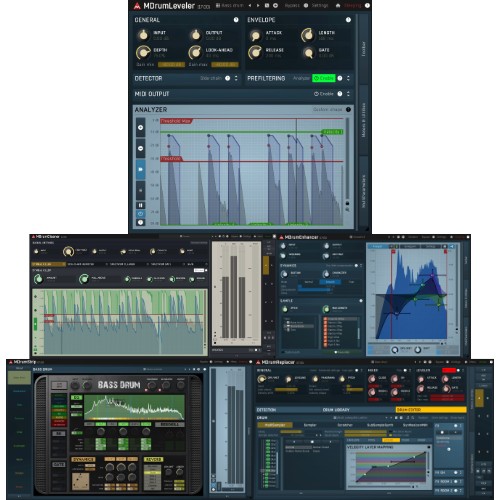Open Meters & Utilities side panel

pos(364,120)
